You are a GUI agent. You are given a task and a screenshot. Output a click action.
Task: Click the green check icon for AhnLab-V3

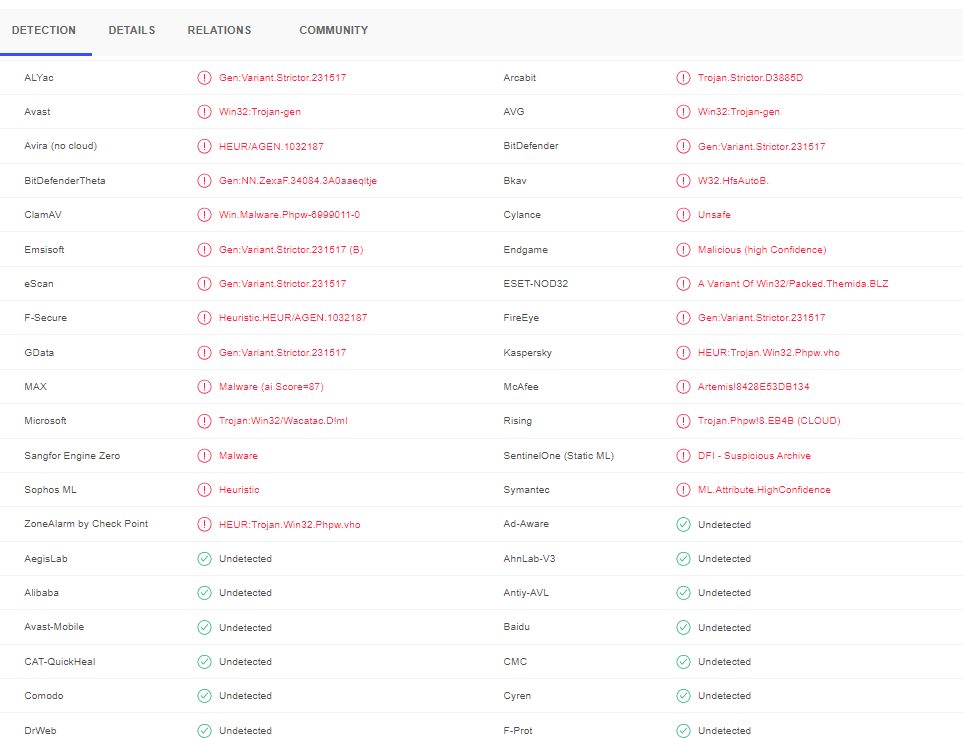[683, 559]
